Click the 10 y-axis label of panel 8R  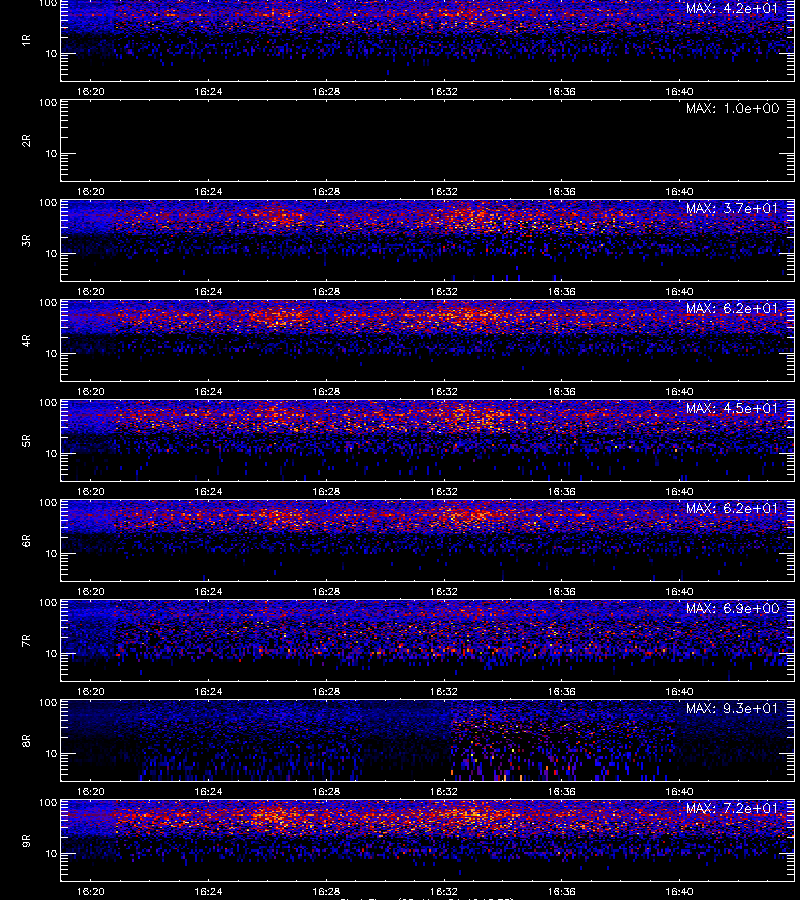click(51, 754)
